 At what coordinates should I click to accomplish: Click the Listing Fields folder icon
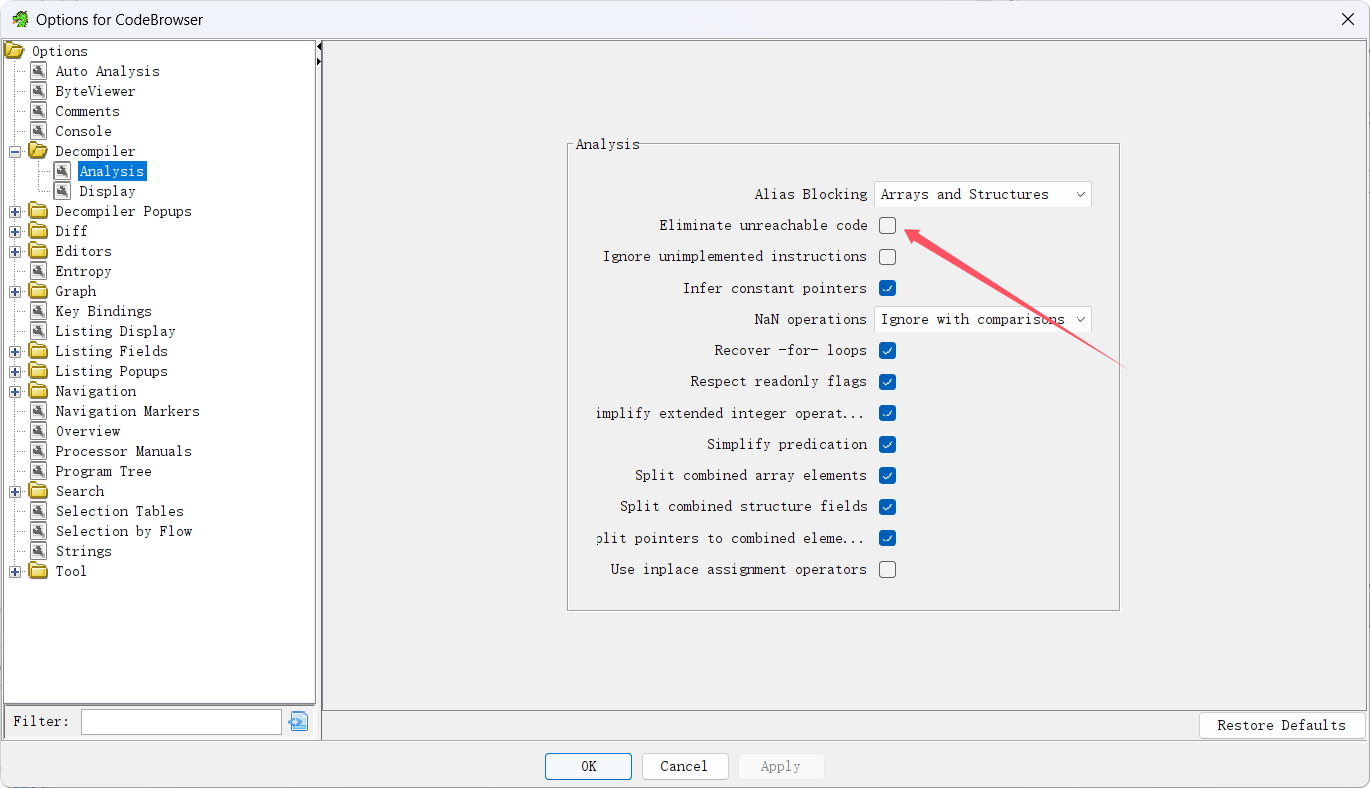click(38, 351)
